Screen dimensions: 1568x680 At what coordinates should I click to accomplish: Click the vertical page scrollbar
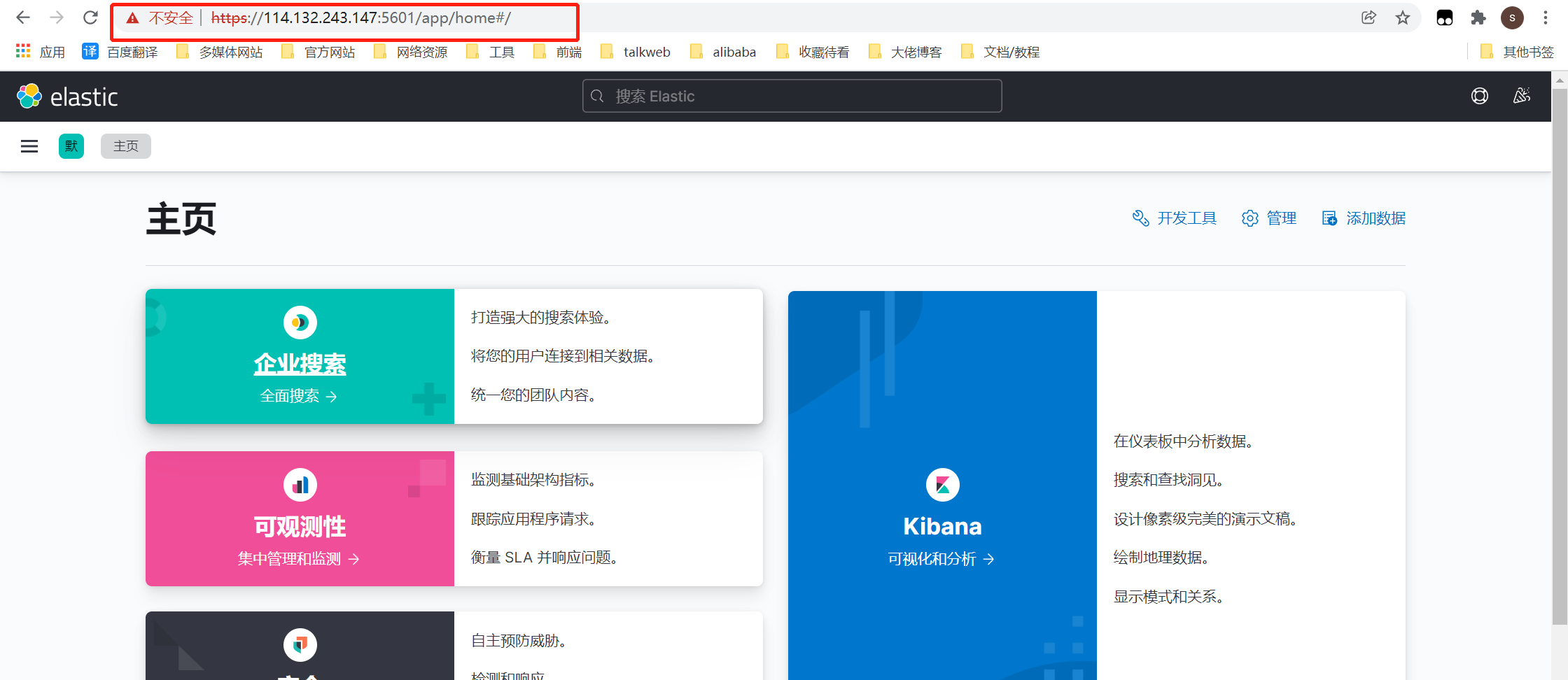click(1560, 357)
